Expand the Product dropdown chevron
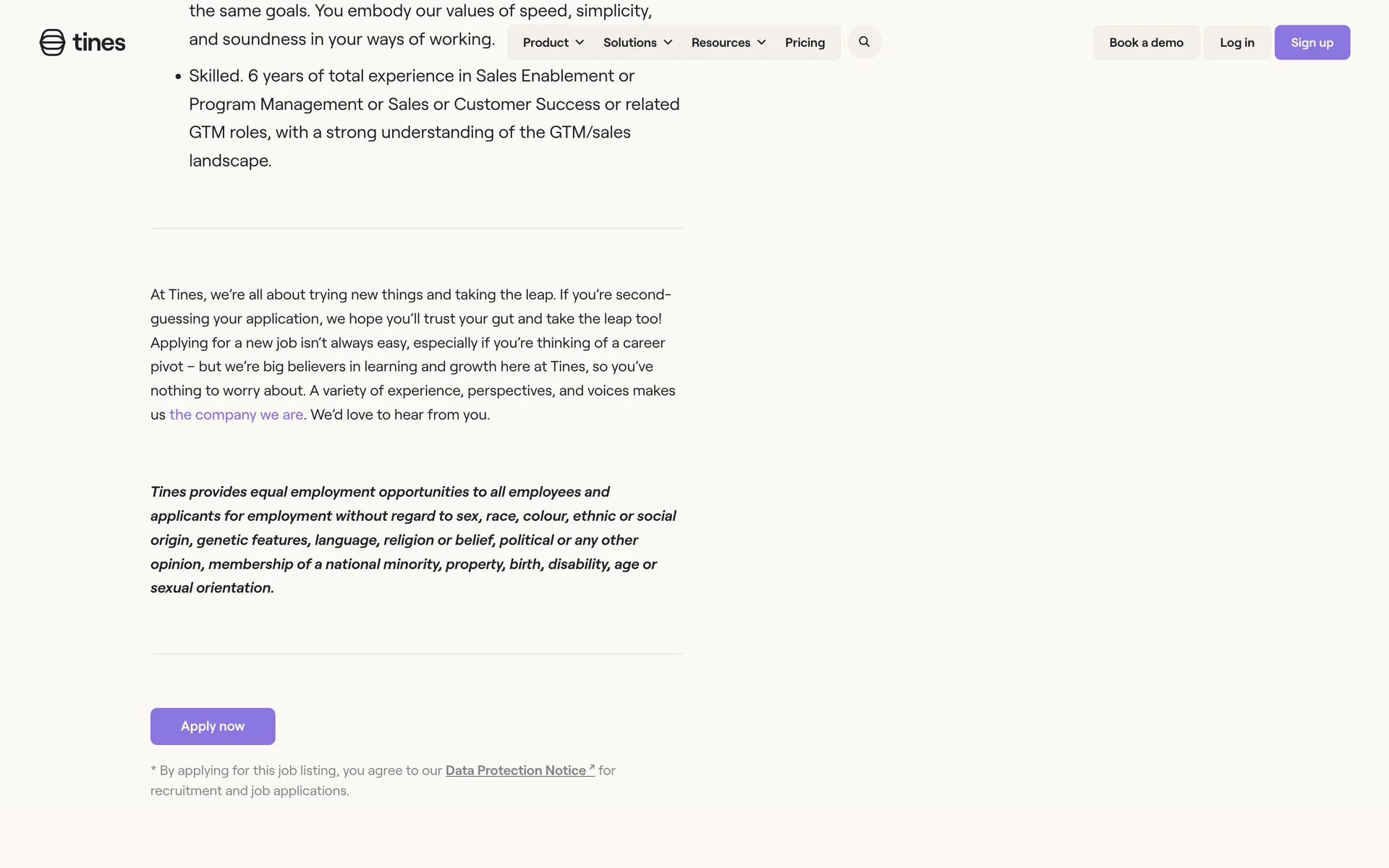The image size is (1389, 868). coord(579,43)
